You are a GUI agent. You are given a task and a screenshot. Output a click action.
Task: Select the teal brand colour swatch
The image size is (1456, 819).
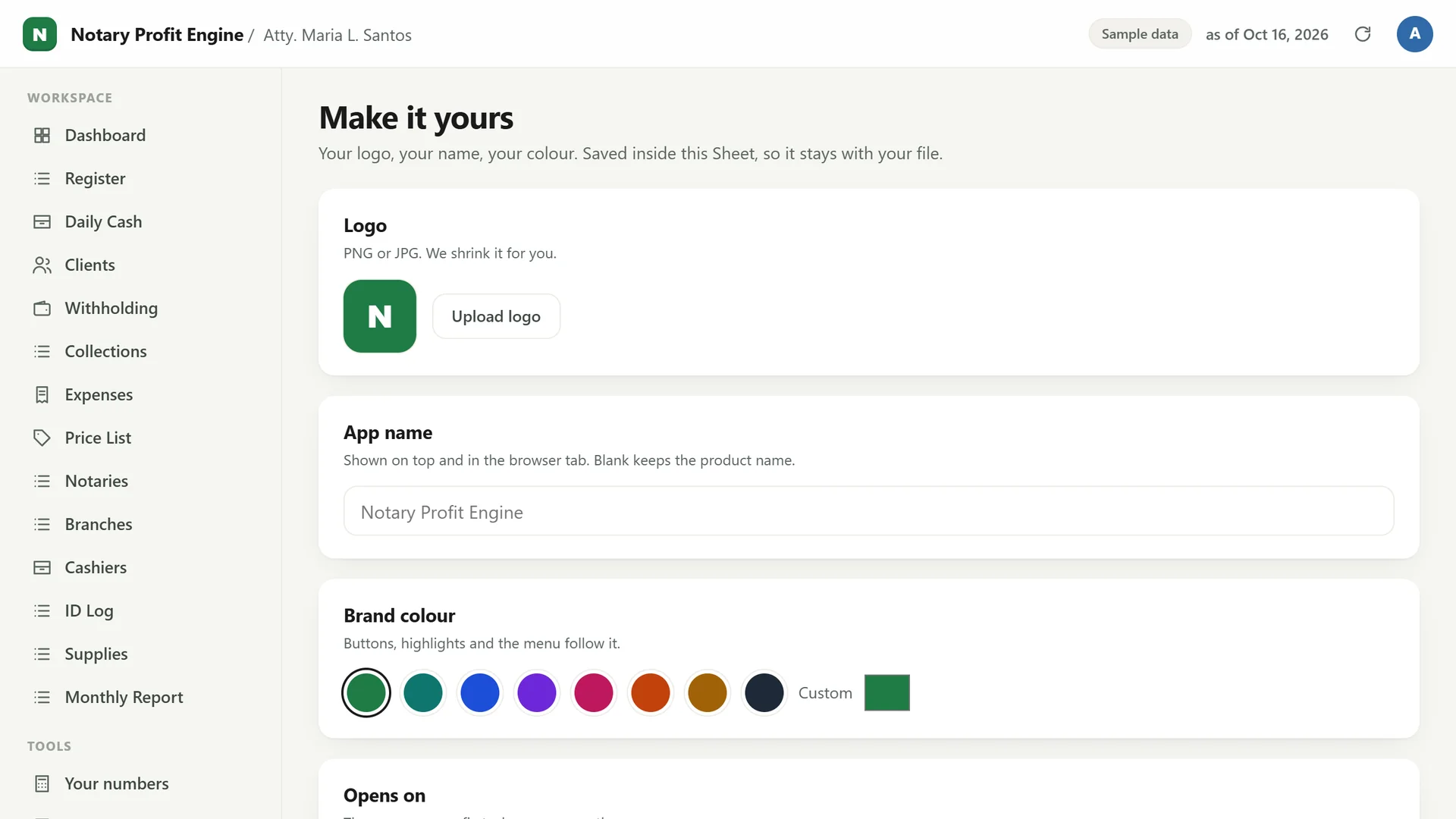423,692
